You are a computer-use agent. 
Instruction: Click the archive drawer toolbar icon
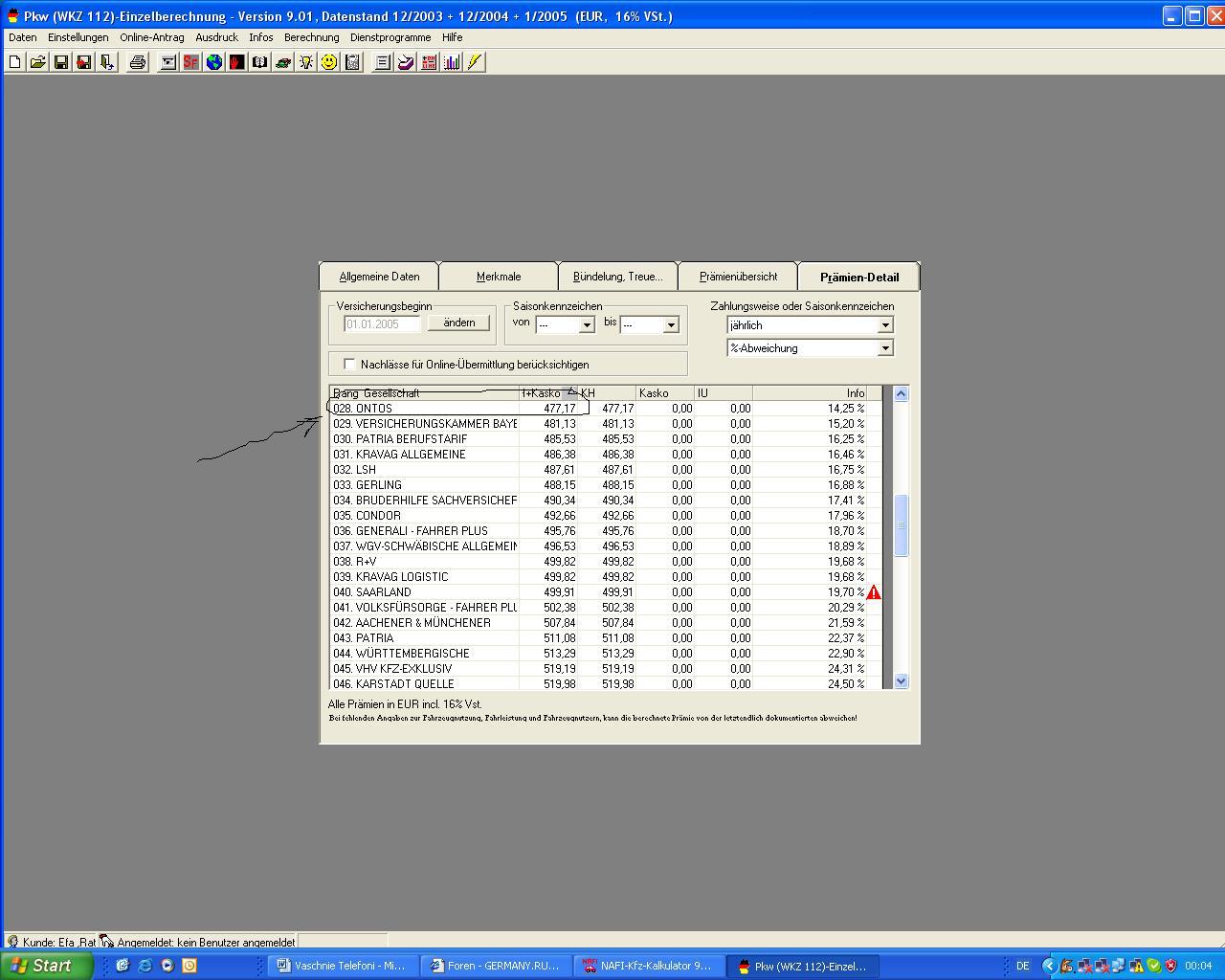click(x=168, y=62)
